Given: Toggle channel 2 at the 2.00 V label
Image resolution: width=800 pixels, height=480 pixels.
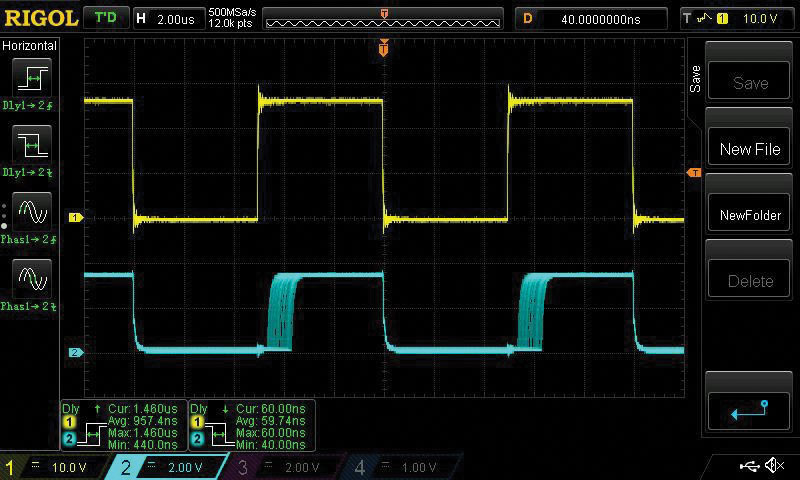Looking at the screenshot, I should click(x=173, y=467).
